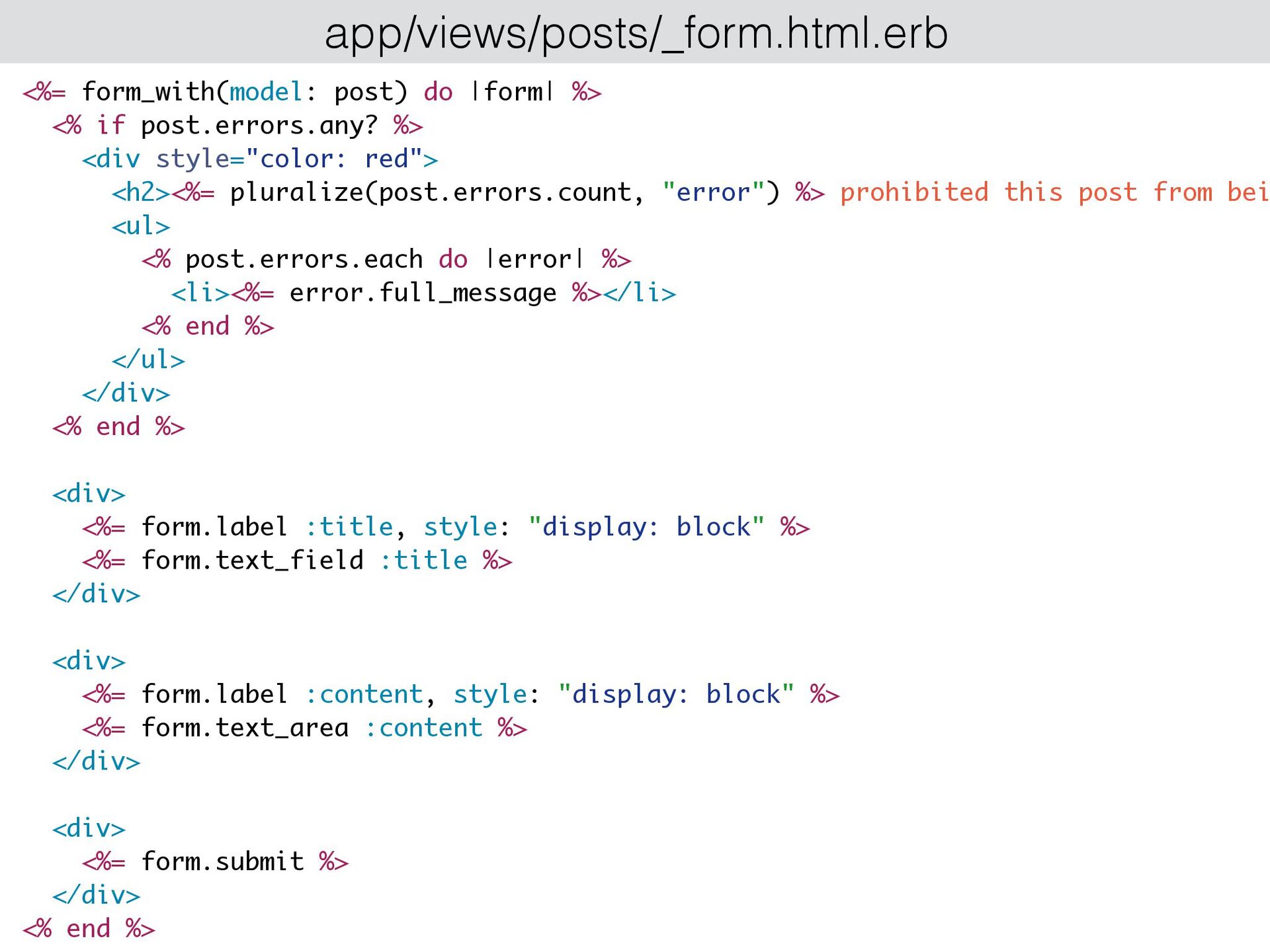This screenshot has width=1270, height=952.
Task: Click the pluralize helper call
Action: pyautogui.click(x=296, y=192)
